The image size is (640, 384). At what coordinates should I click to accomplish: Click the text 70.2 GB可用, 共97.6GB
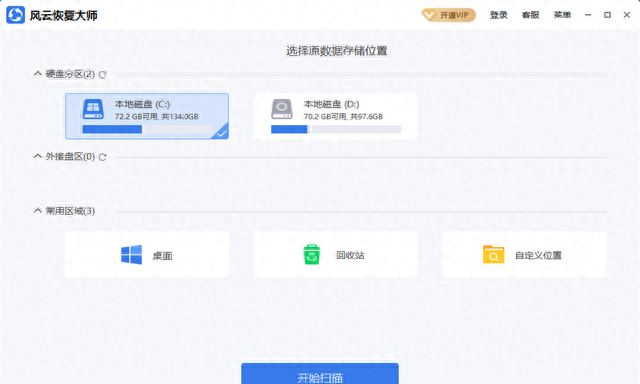343,117
